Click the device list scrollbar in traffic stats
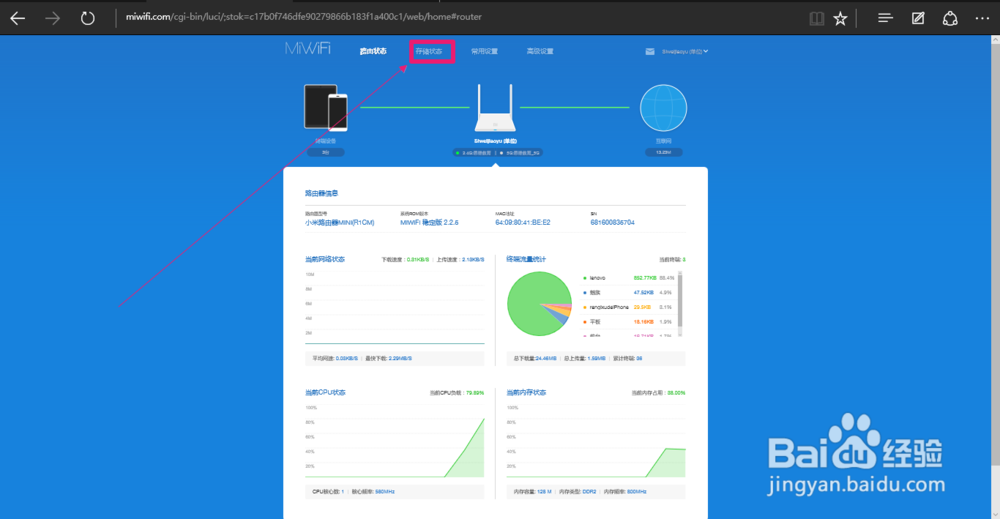The height and width of the screenshot is (519, 1000). (x=680, y=304)
